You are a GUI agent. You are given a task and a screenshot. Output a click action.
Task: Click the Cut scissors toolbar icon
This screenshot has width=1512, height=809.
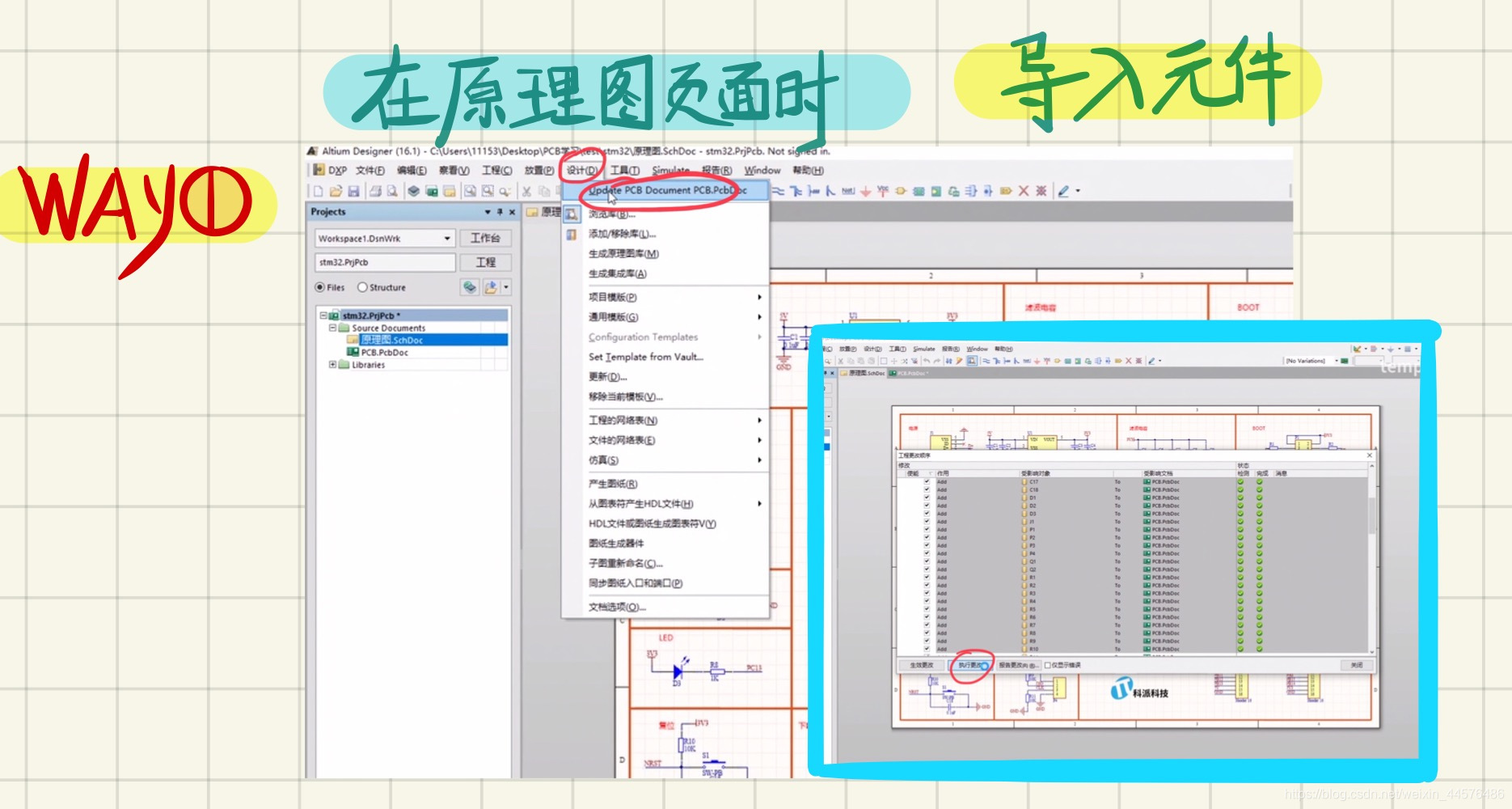[526, 191]
